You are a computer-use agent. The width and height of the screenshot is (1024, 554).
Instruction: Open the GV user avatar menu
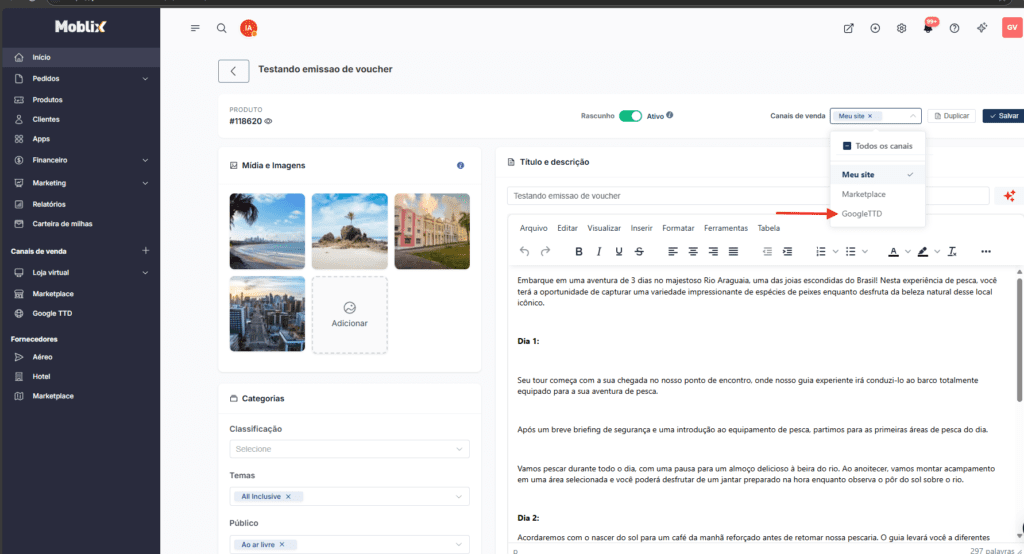coord(1012,27)
